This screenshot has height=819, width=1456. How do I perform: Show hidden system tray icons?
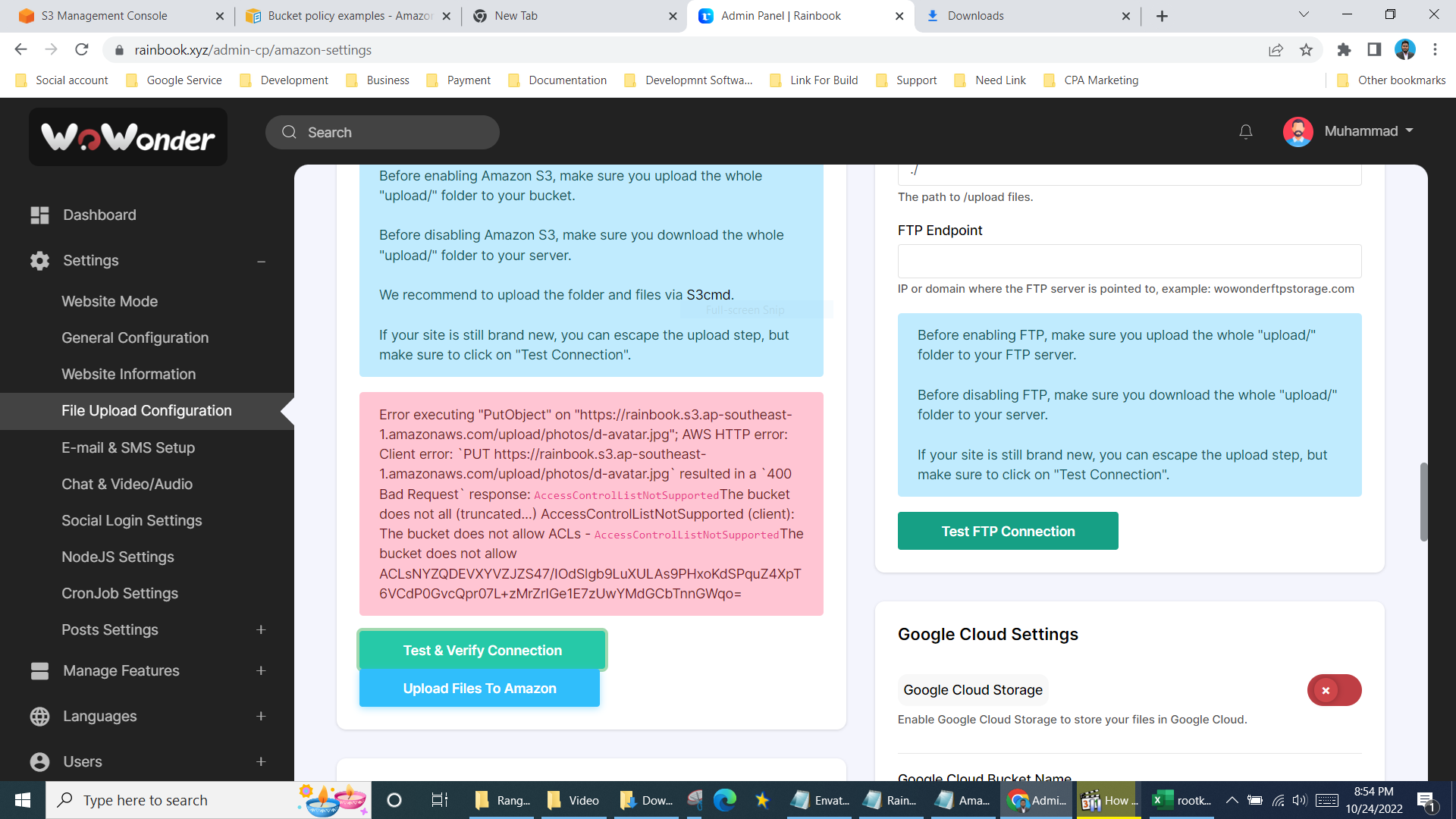(1232, 800)
